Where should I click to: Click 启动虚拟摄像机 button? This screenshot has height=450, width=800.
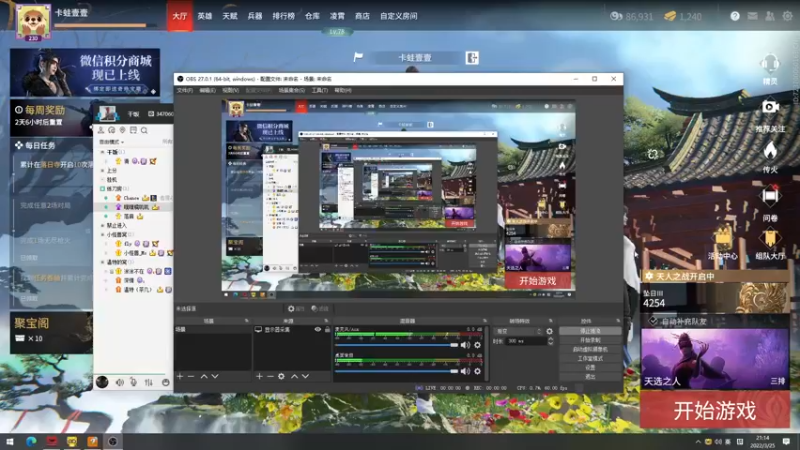(590, 349)
